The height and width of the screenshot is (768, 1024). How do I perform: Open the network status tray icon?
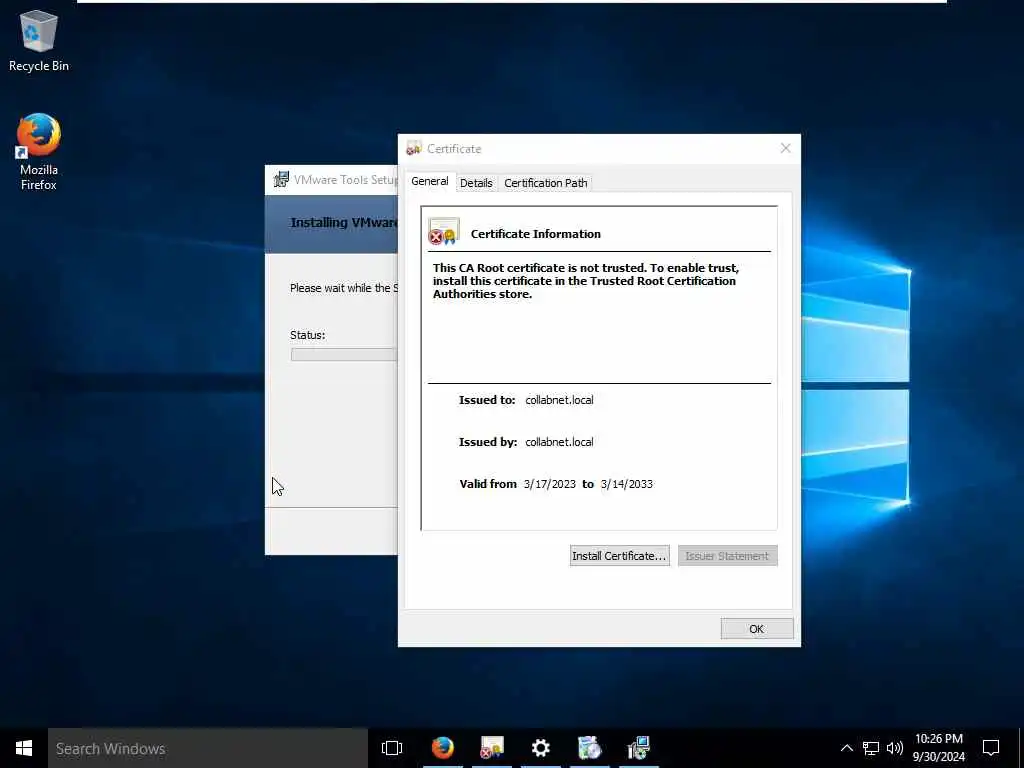coord(871,748)
